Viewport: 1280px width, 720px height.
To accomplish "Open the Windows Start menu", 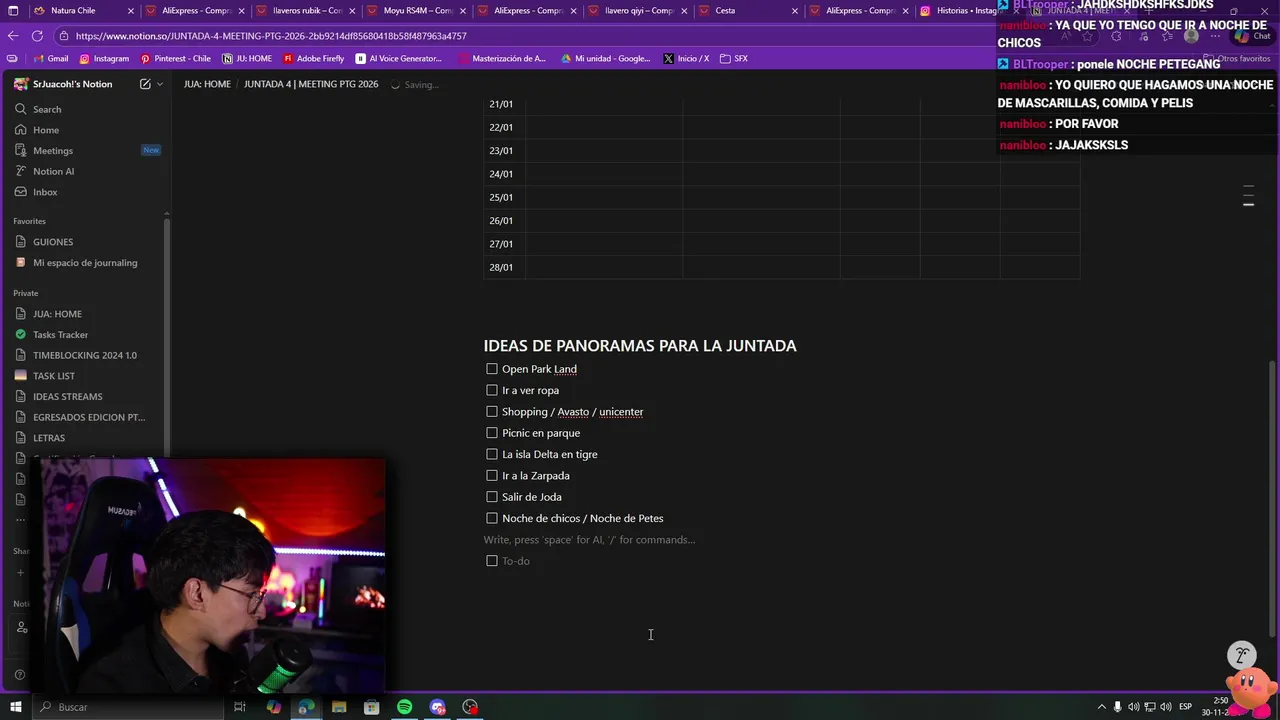I will click(15, 707).
